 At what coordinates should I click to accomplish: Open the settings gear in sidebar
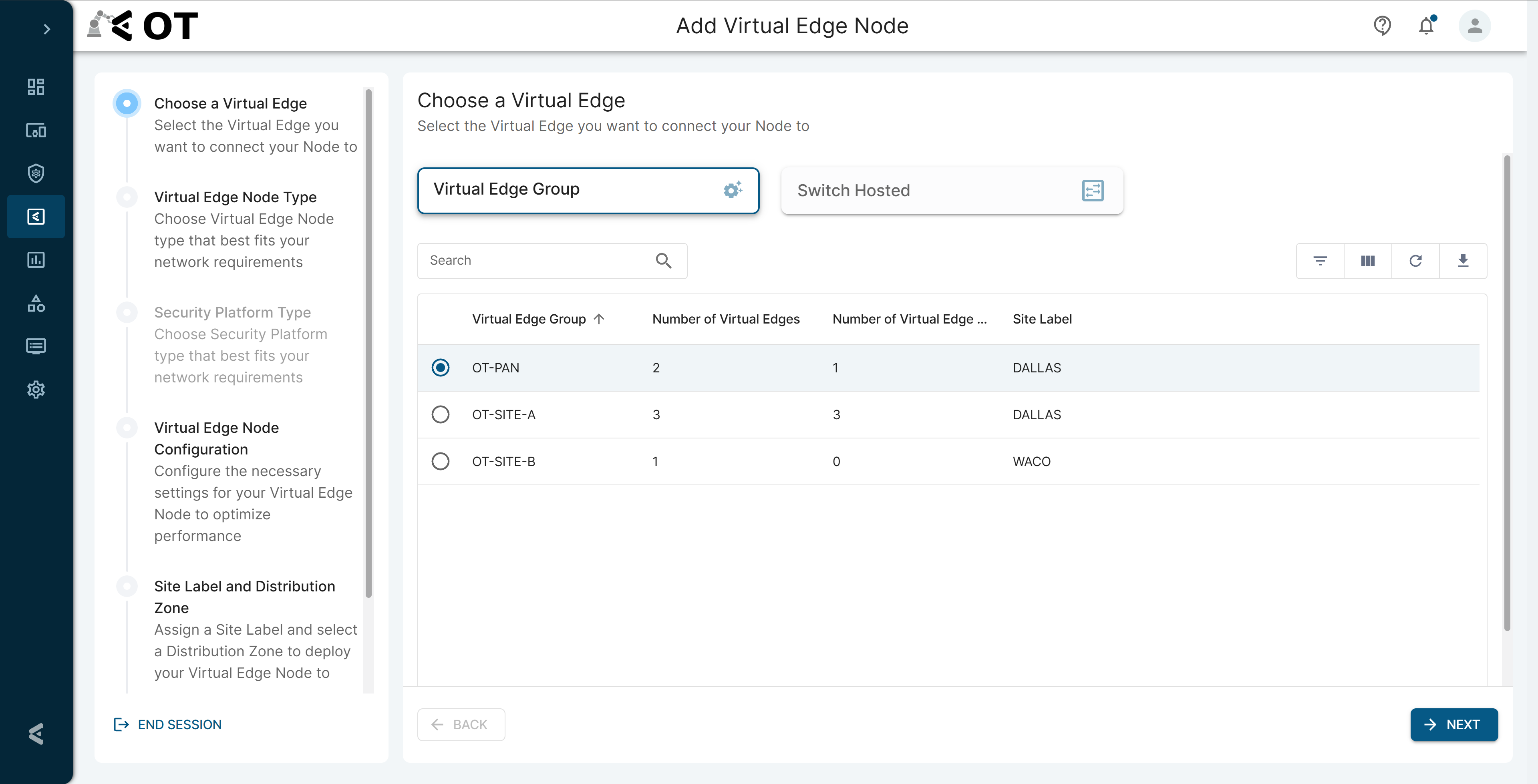pyautogui.click(x=36, y=389)
